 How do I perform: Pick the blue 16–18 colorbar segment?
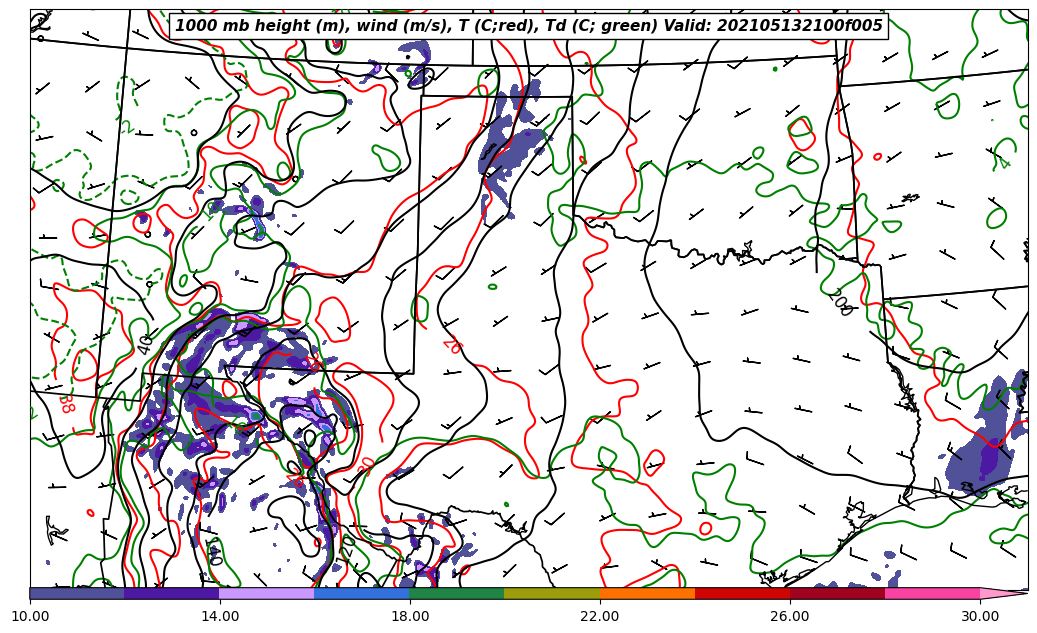click(x=362, y=593)
